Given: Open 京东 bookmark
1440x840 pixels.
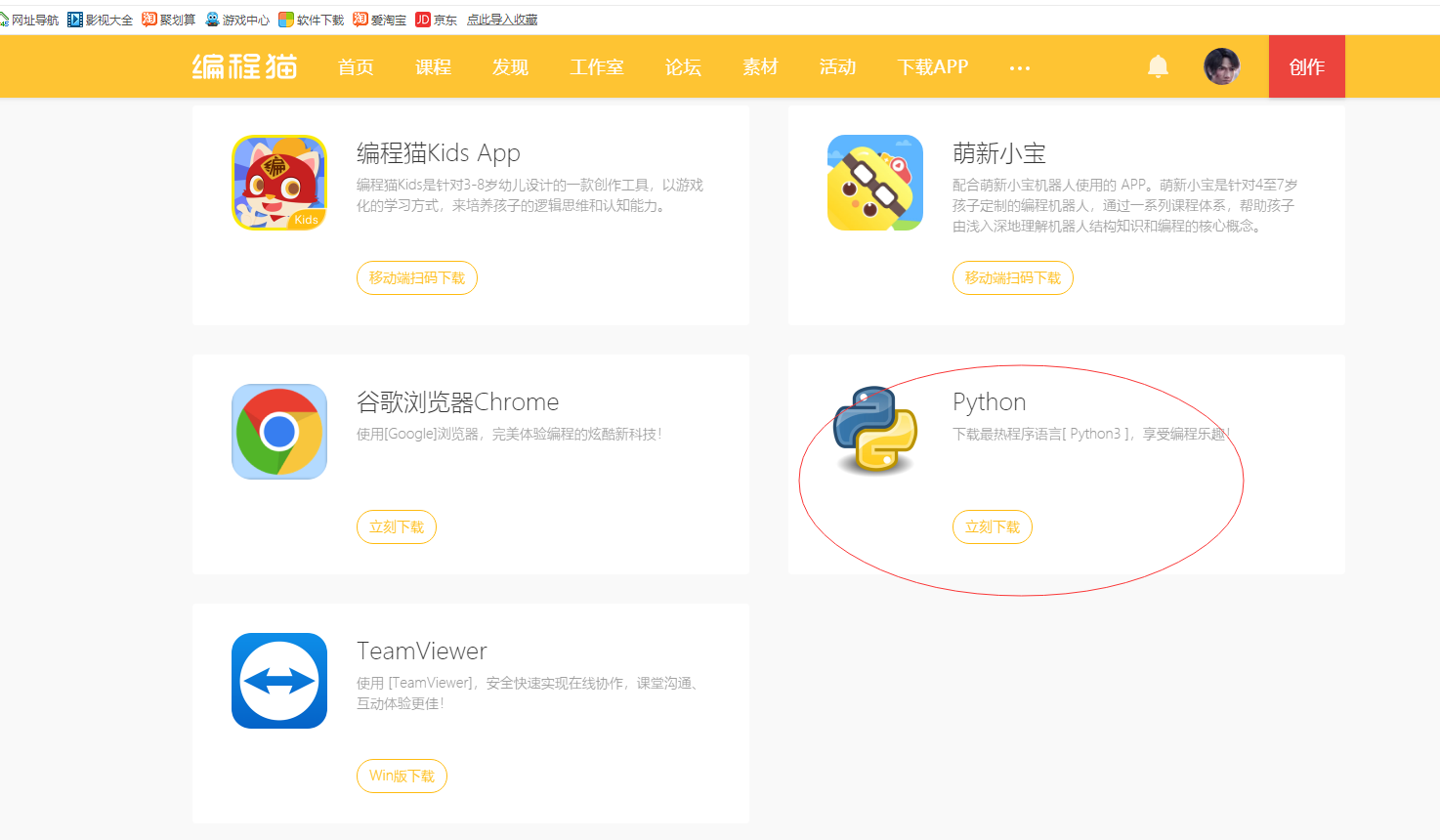Looking at the screenshot, I should click(437, 20).
